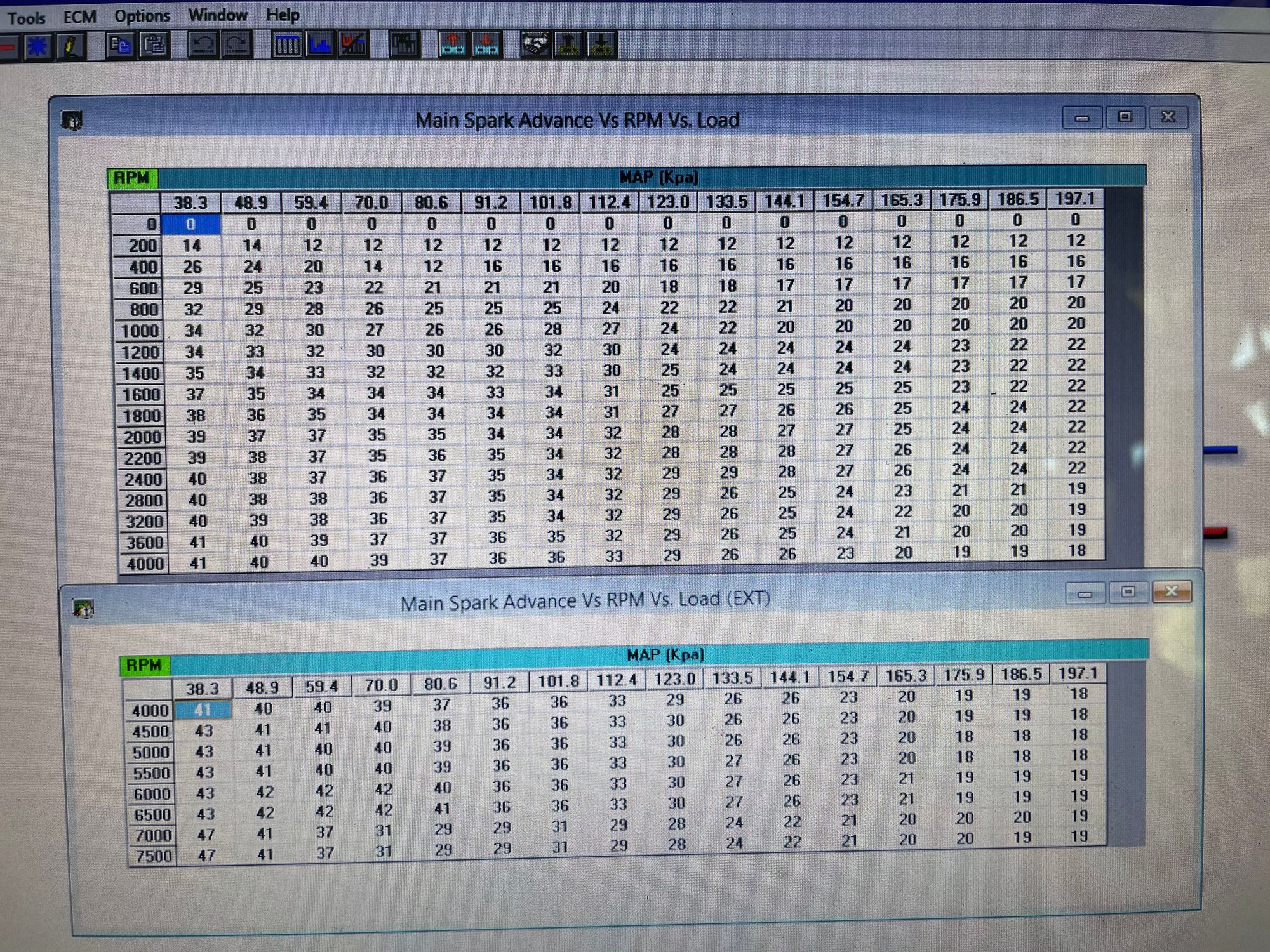Click the red down-arrow download icon
Image resolution: width=1270 pixels, height=952 pixels.
pos(487,46)
